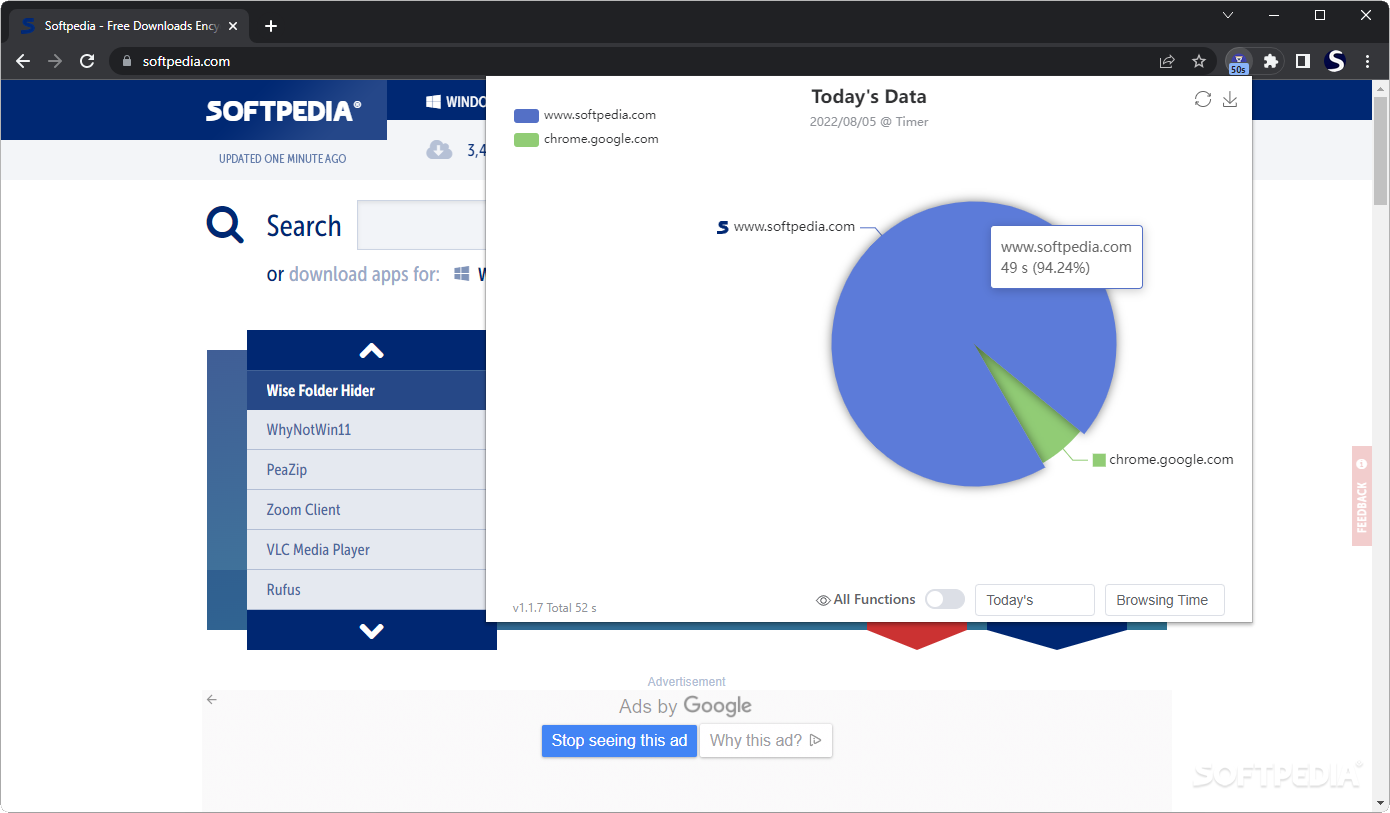Open the Browsing Time type dropdown
The height and width of the screenshot is (813, 1390).
pos(1165,600)
